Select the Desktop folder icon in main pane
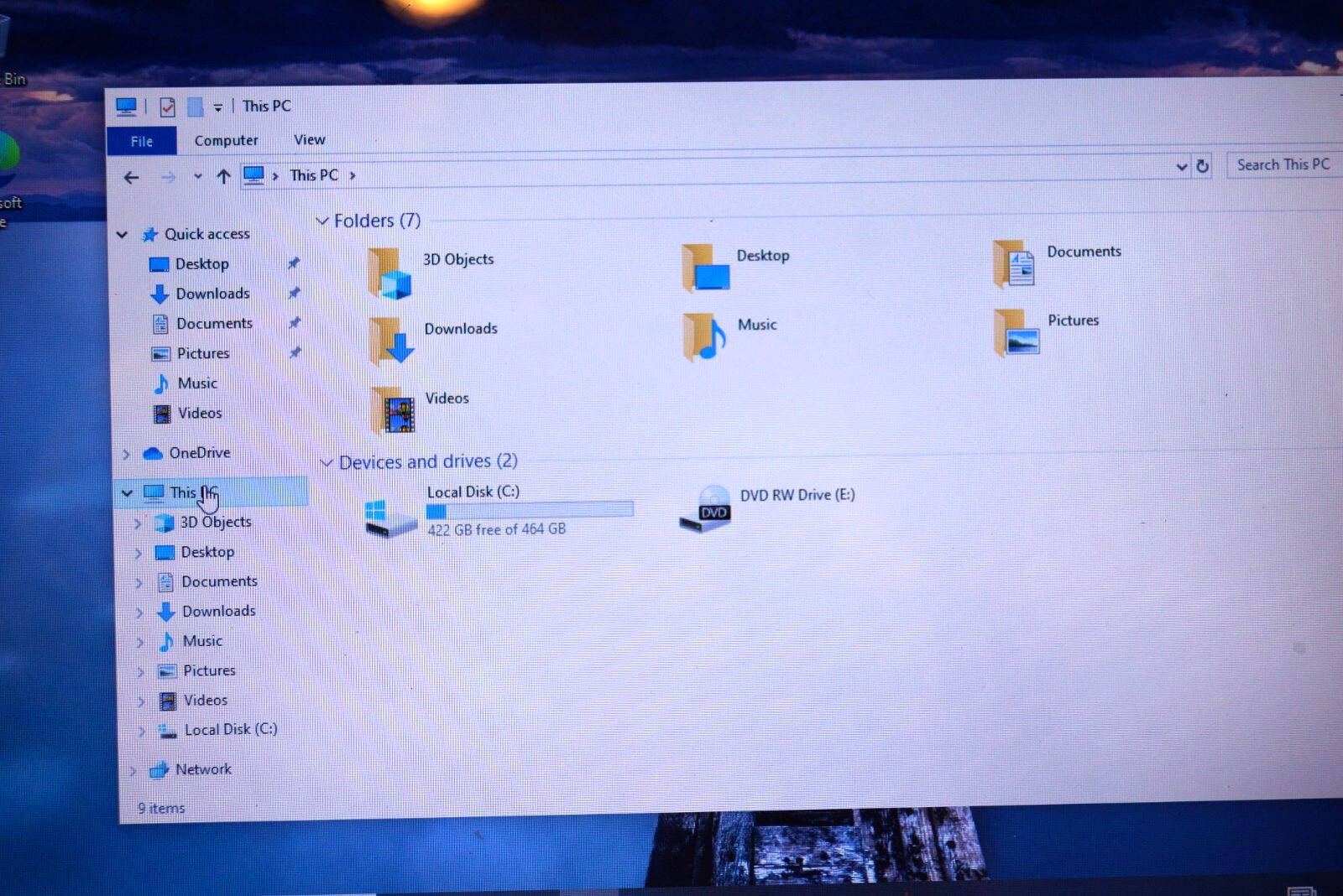 (706, 268)
